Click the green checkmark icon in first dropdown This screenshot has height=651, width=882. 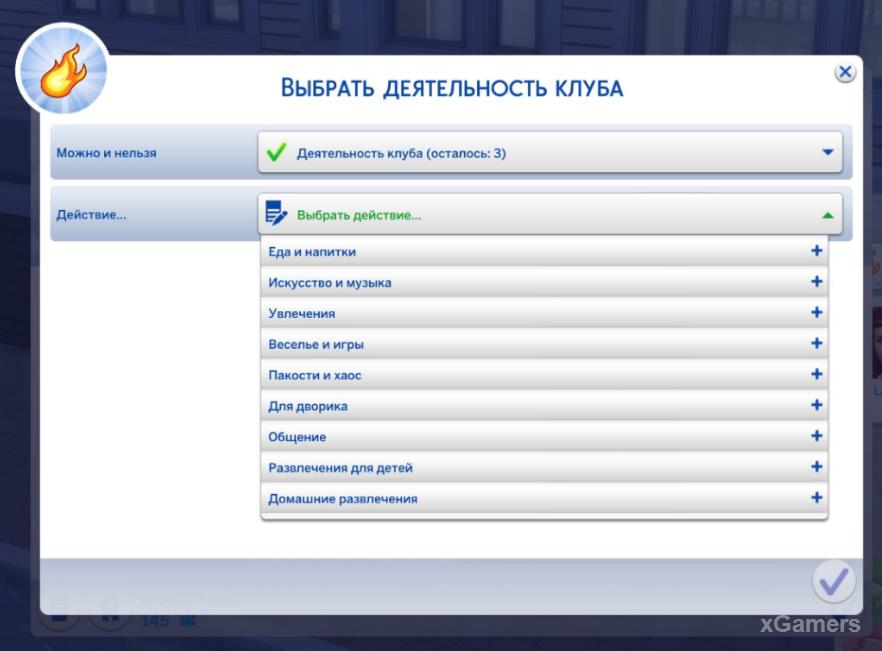point(275,153)
